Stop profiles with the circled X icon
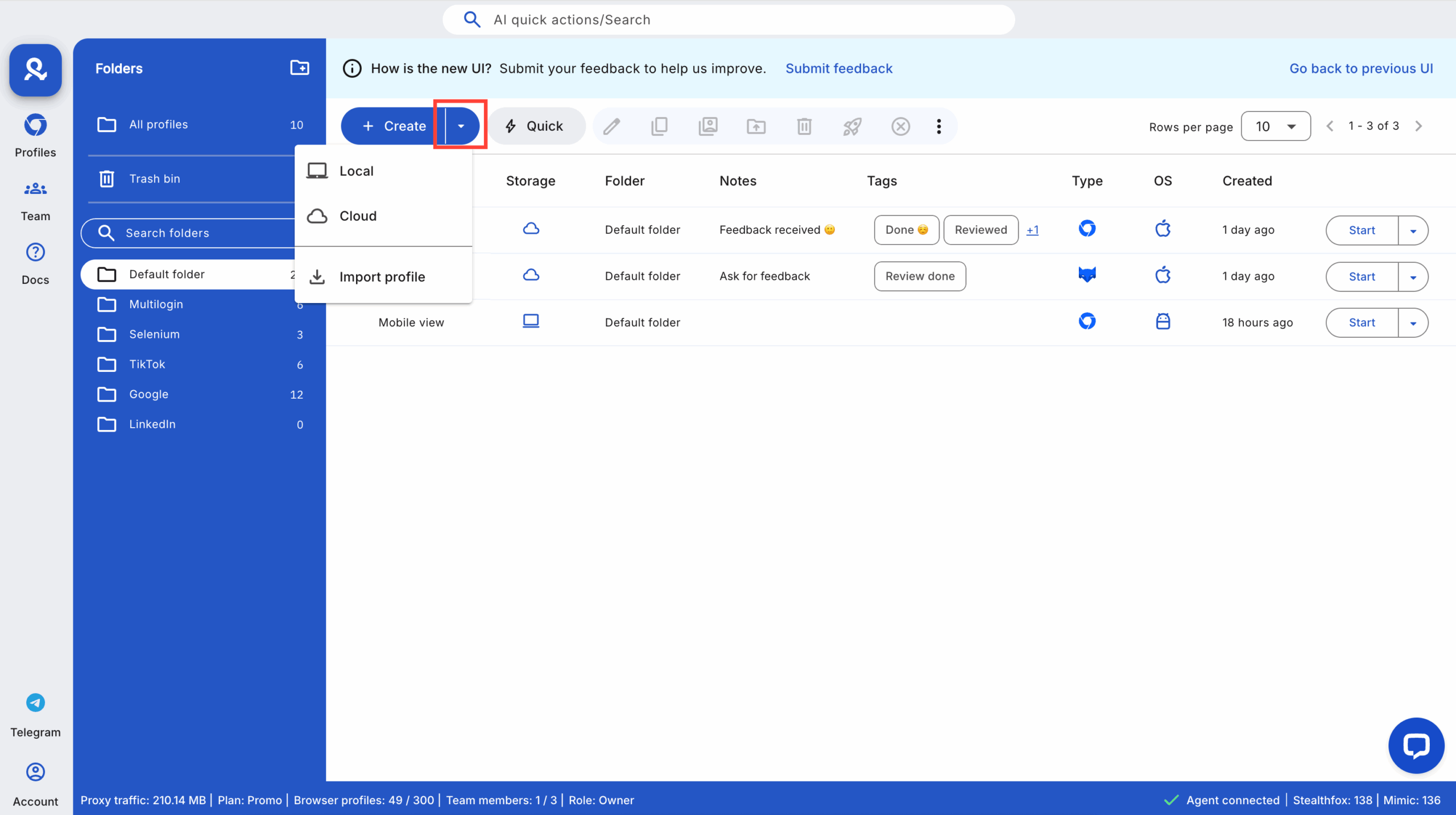The image size is (1456, 815). [900, 126]
